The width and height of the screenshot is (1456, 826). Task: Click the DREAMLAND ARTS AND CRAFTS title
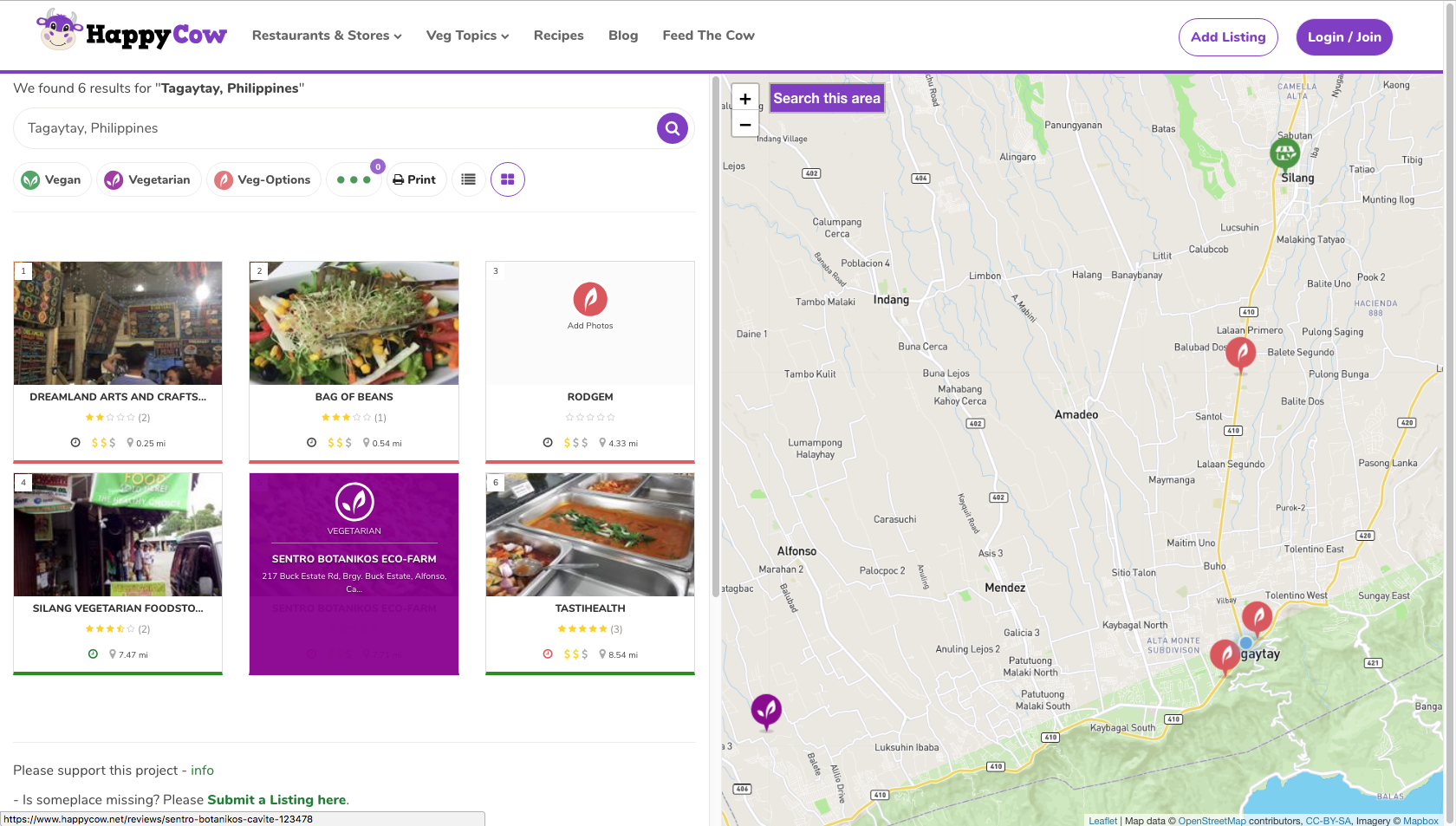click(x=118, y=397)
